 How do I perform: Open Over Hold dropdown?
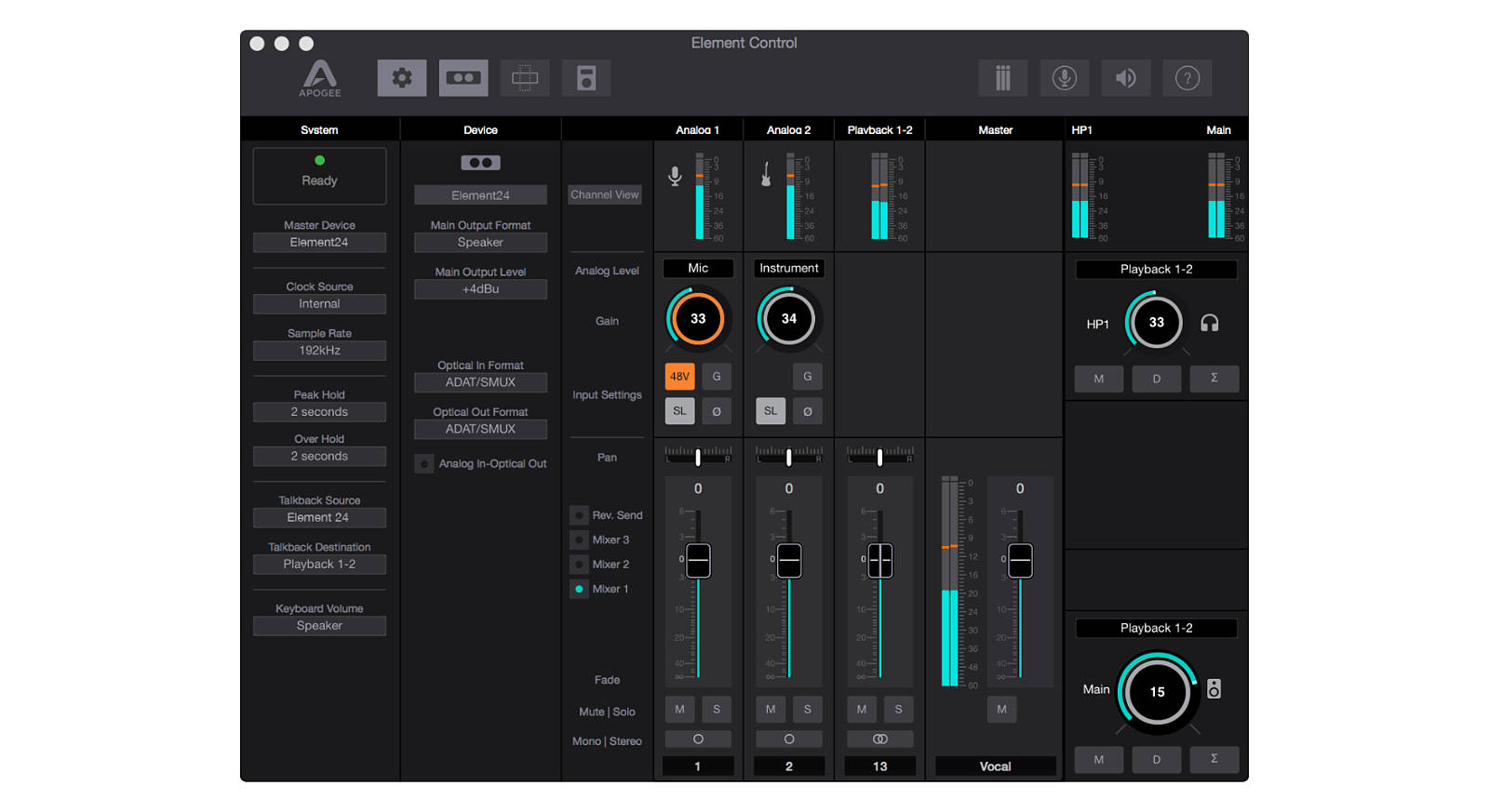pos(319,457)
